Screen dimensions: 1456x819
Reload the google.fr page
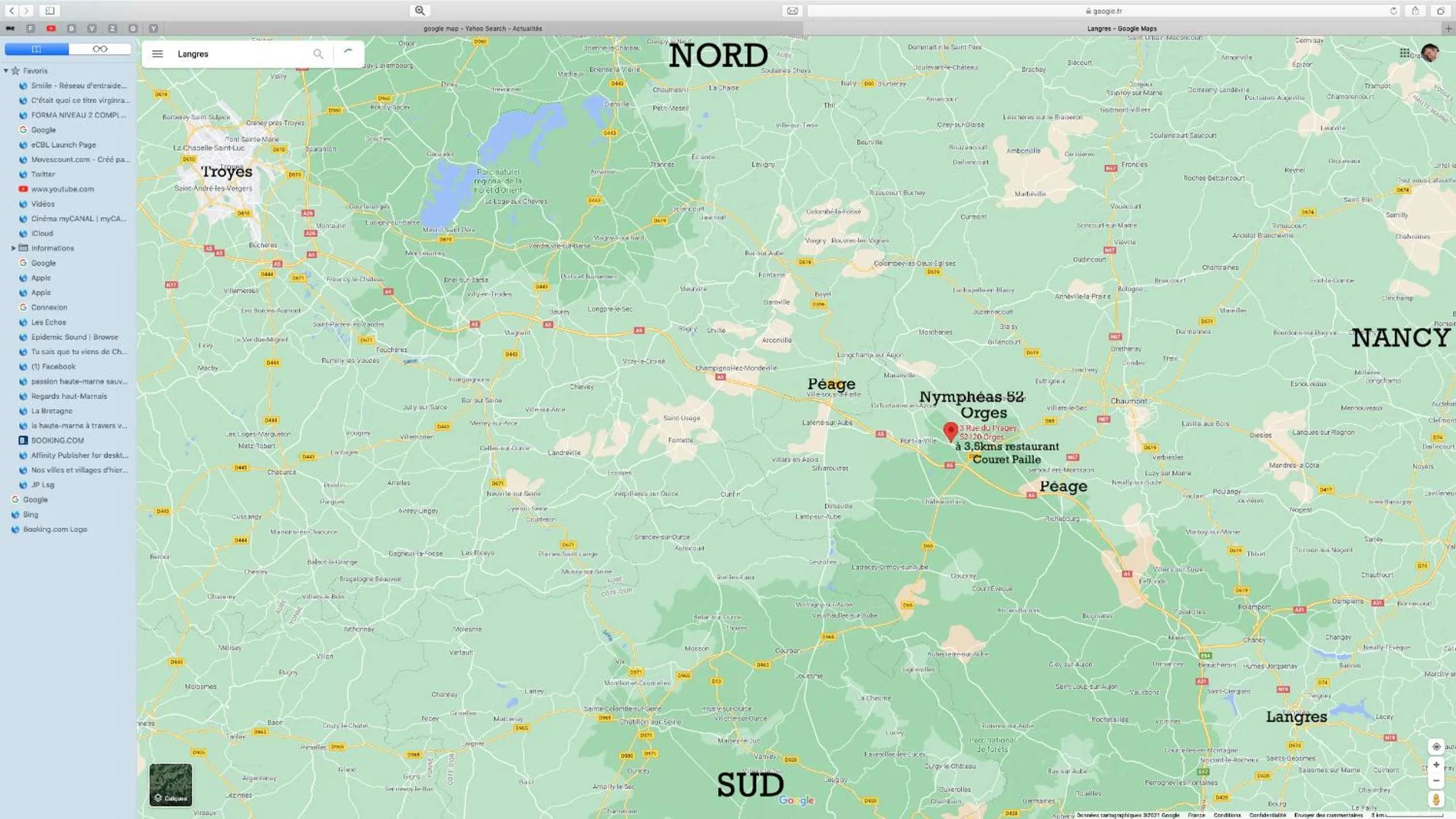[1393, 11]
